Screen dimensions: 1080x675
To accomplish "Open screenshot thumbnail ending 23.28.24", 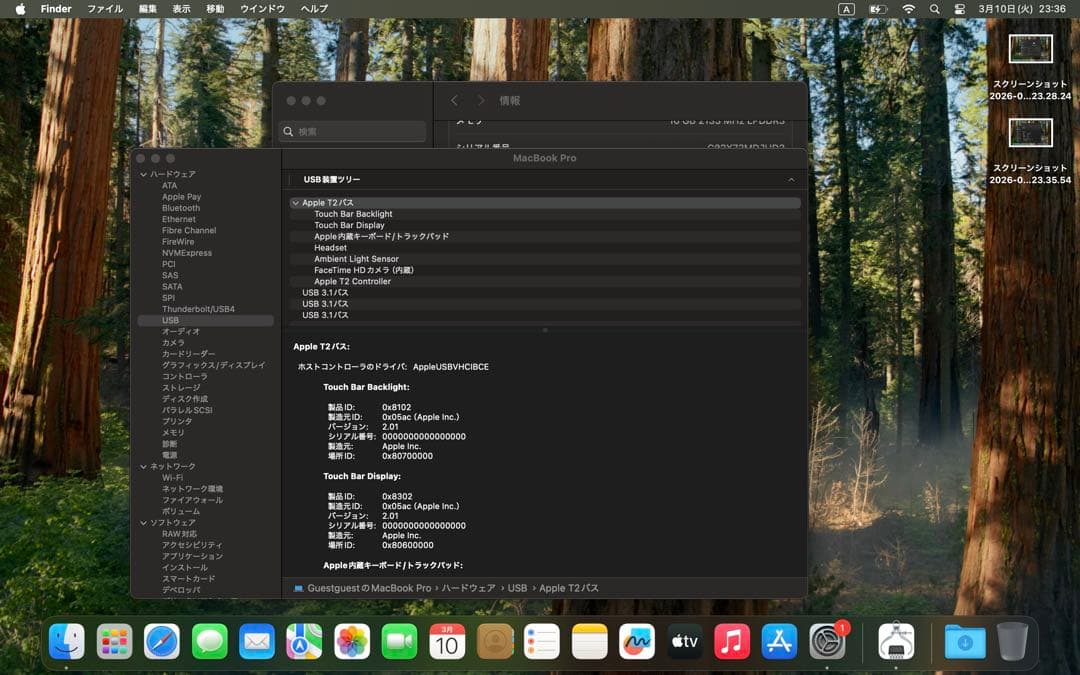I will point(1030,50).
